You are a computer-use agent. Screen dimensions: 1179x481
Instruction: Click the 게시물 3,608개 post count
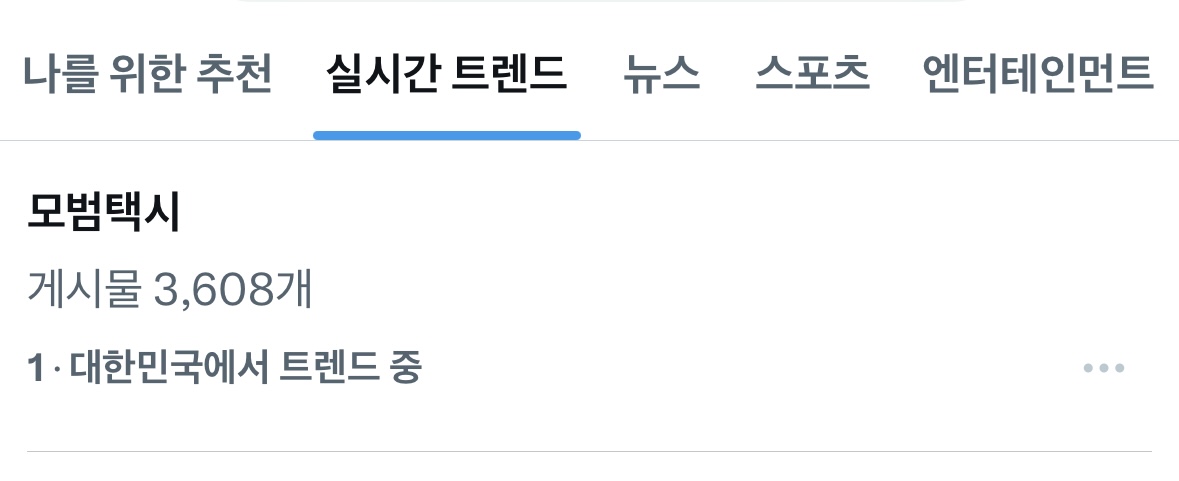[x=170, y=290]
